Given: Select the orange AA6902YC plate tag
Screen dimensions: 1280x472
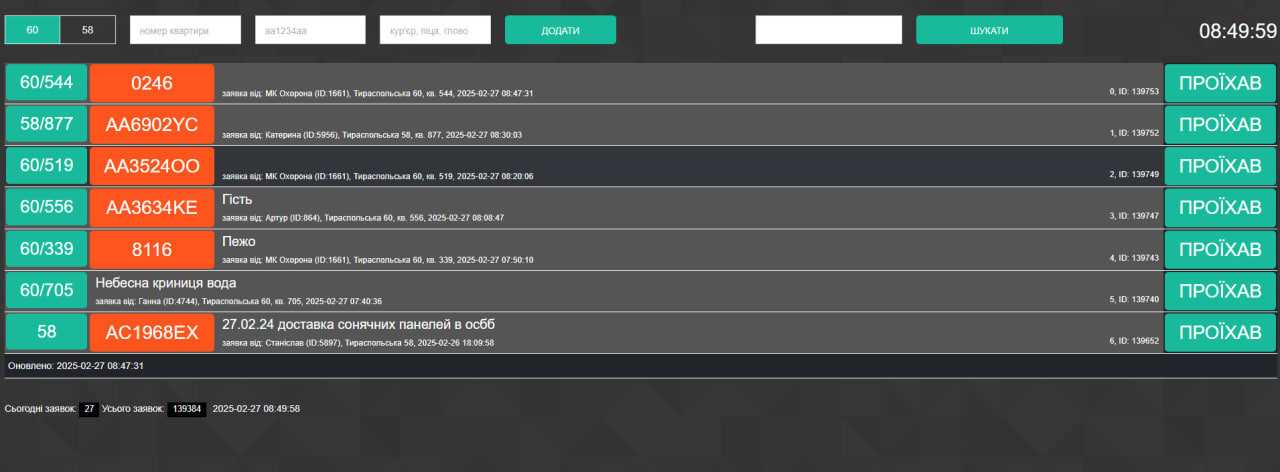Looking at the screenshot, I should click(152, 125).
